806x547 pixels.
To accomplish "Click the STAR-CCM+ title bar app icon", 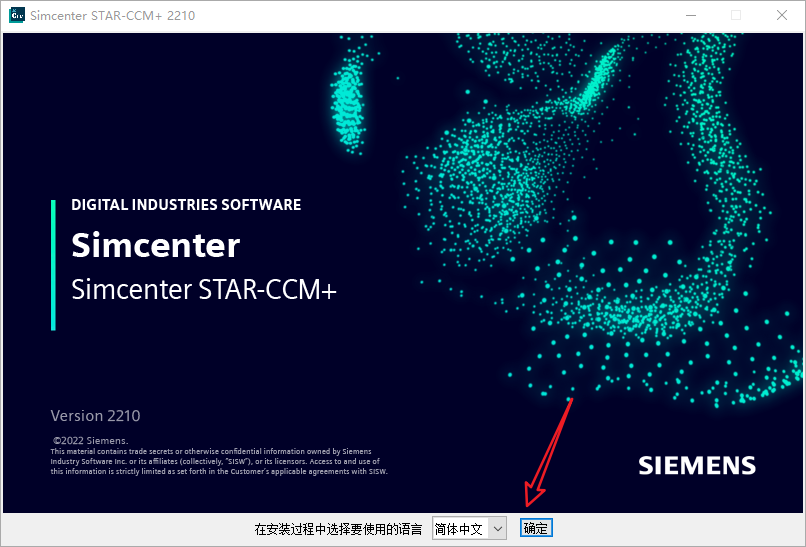I will tap(16, 15).
